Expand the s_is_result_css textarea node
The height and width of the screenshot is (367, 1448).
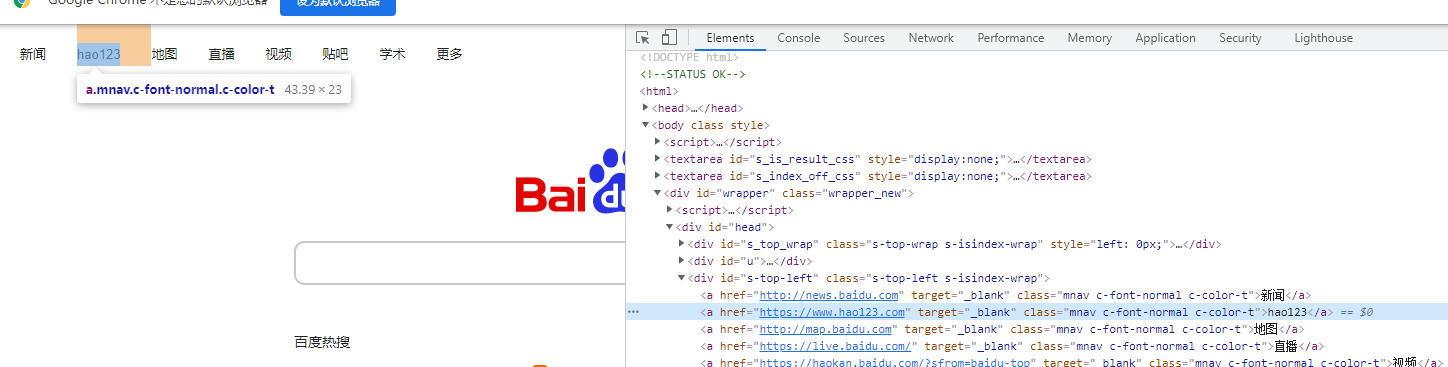[658, 159]
